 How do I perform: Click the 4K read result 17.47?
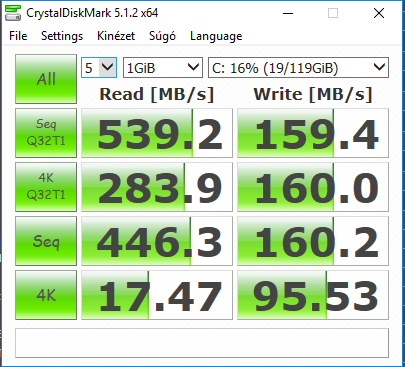(157, 295)
